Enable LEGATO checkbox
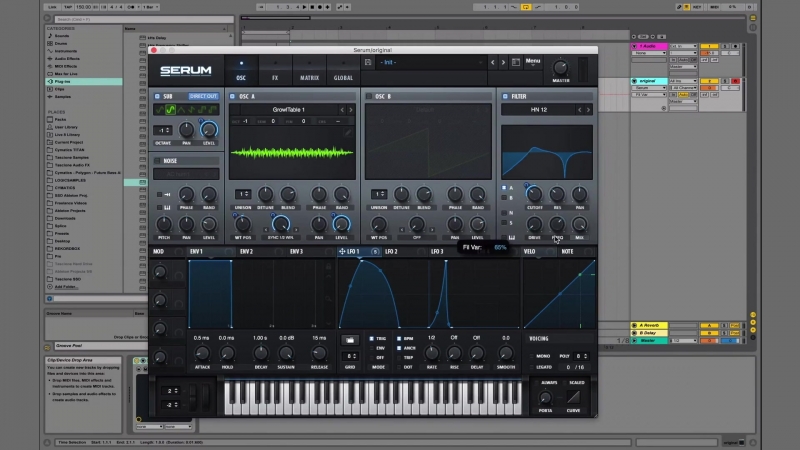 [x=531, y=367]
